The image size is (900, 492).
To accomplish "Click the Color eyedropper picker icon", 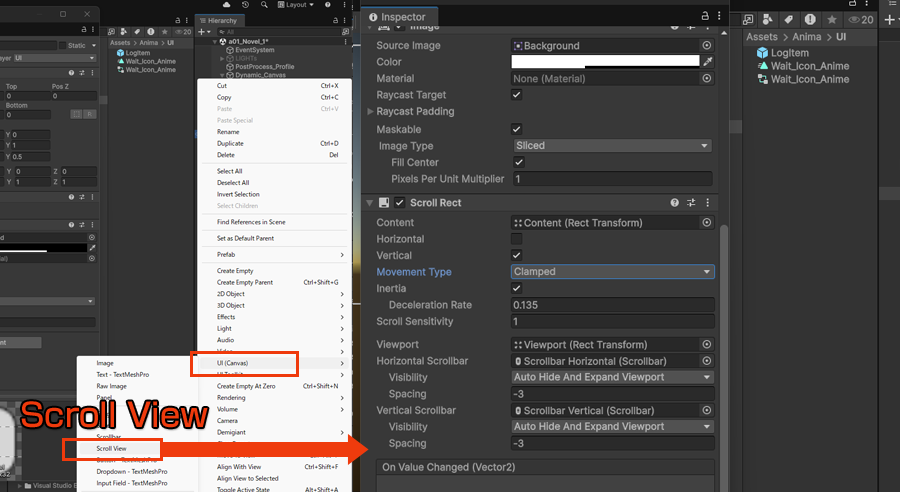I will pyautogui.click(x=708, y=62).
